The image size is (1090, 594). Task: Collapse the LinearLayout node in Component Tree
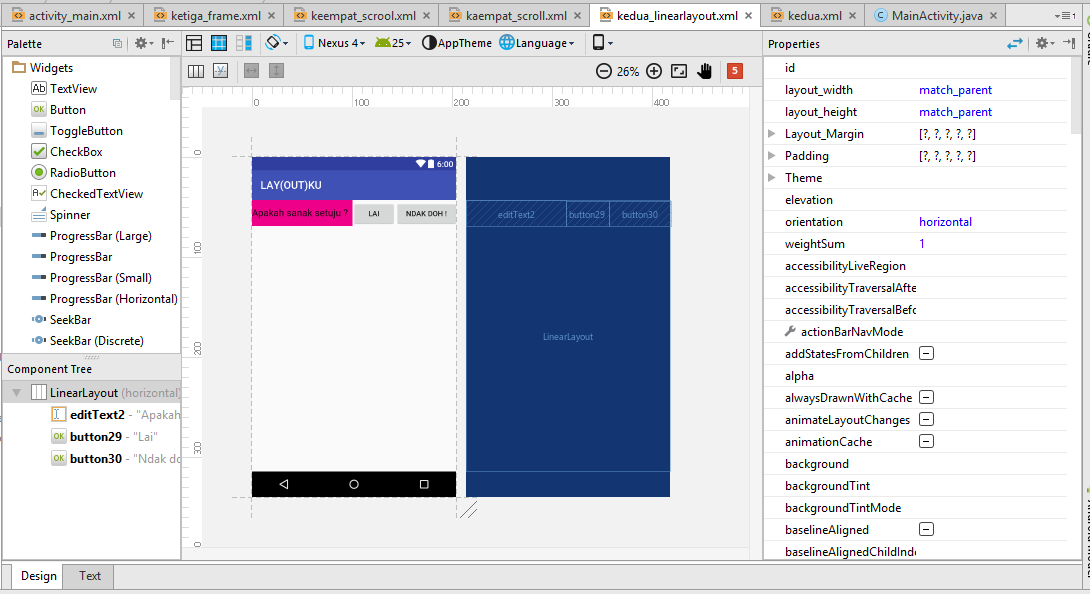coord(16,393)
